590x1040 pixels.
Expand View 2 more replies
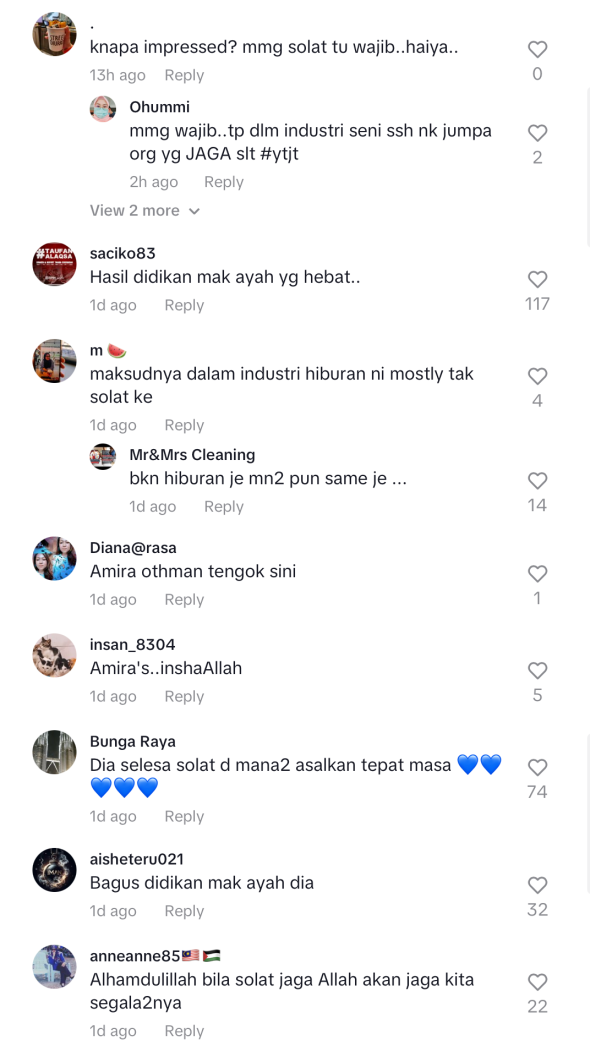click(145, 210)
